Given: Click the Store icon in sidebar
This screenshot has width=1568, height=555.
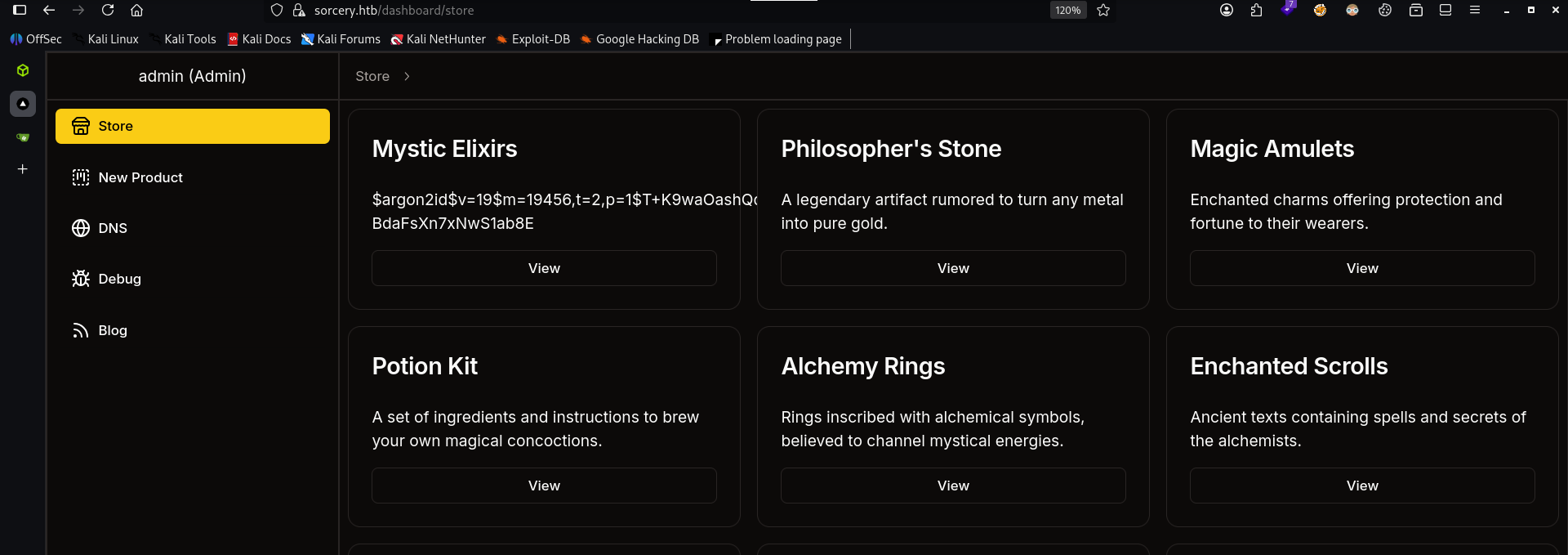Looking at the screenshot, I should pyautogui.click(x=81, y=126).
